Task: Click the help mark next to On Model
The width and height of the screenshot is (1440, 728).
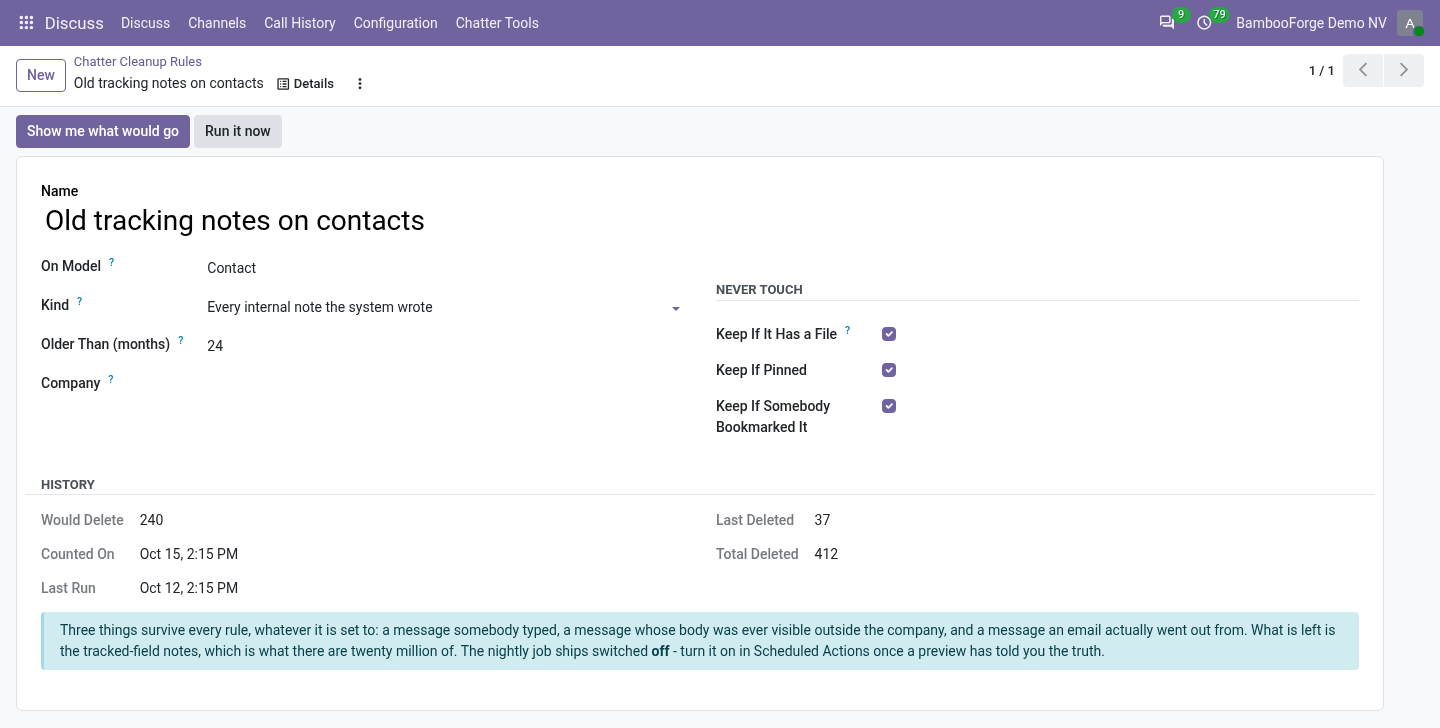Action: 112,263
